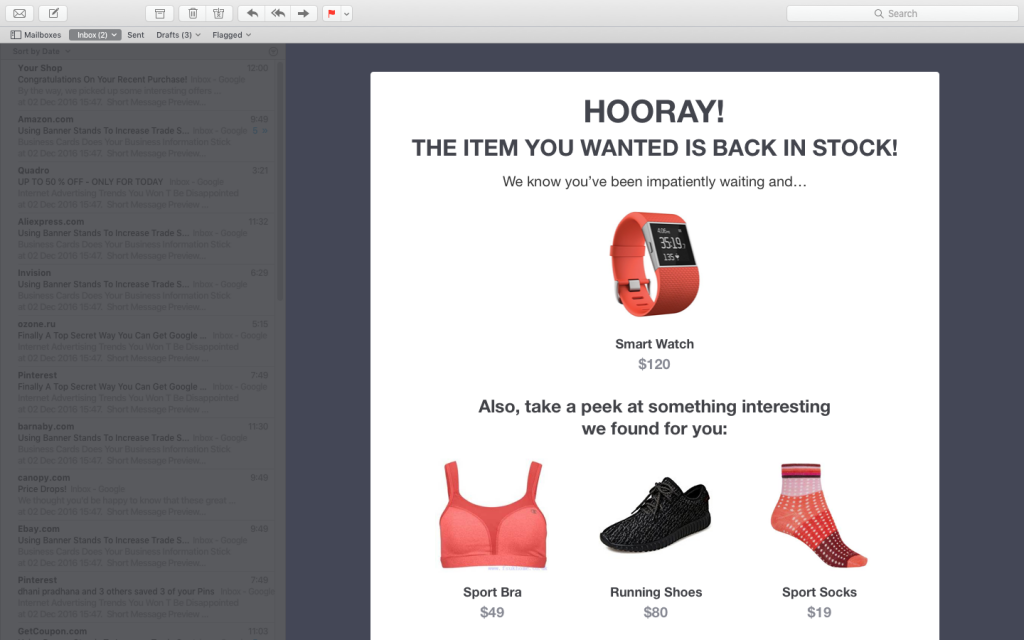1024x640 pixels.
Task: Click the Sport Bra product name
Action: click(x=492, y=592)
